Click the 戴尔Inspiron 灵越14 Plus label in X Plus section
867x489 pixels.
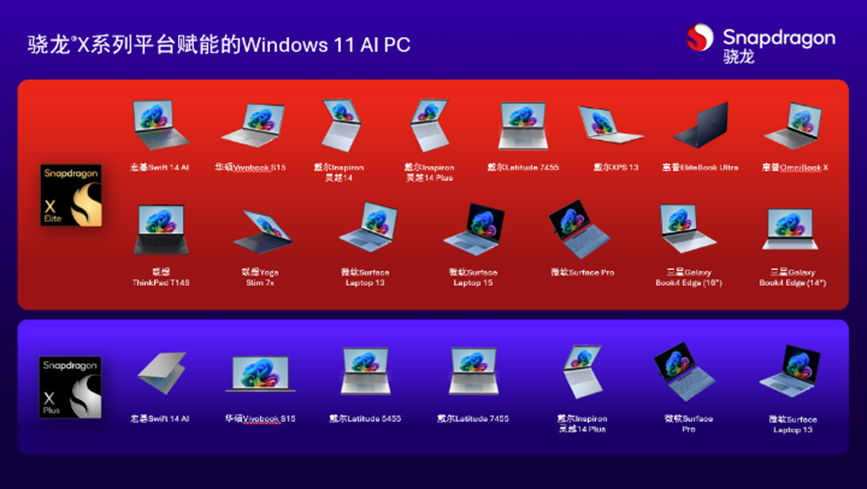pos(582,424)
